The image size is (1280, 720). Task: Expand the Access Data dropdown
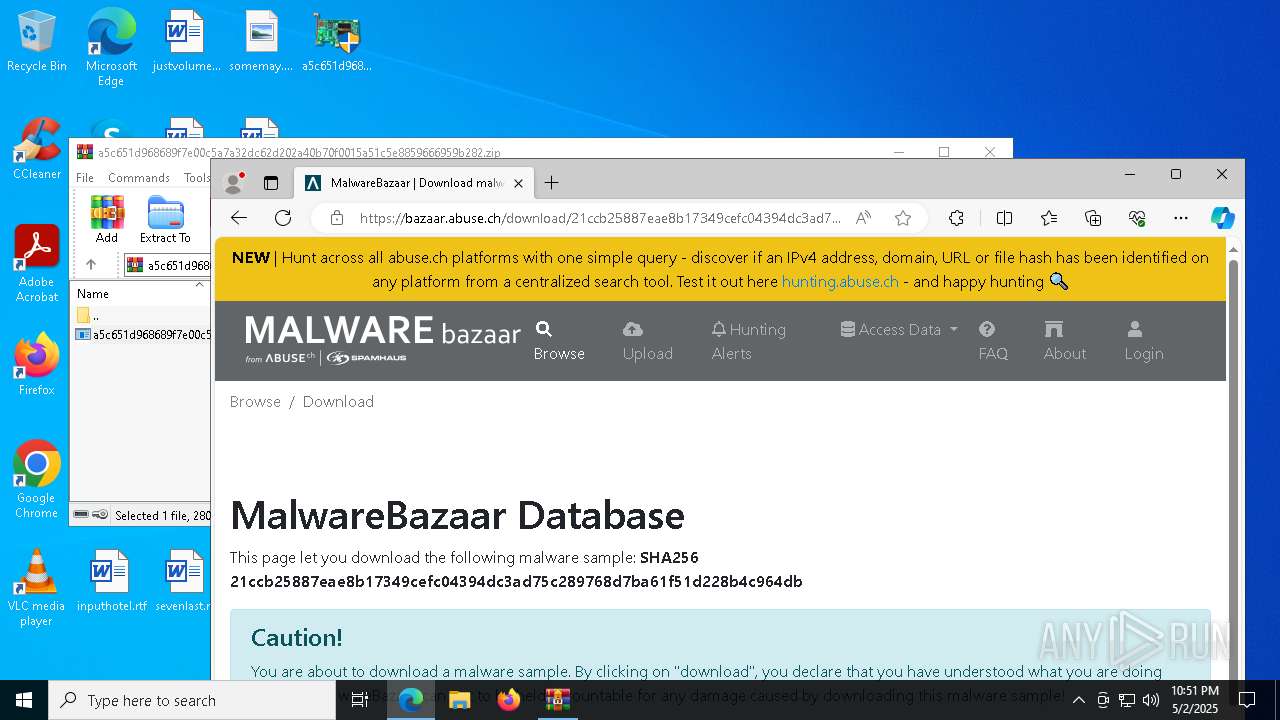click(x=899, y=329)
